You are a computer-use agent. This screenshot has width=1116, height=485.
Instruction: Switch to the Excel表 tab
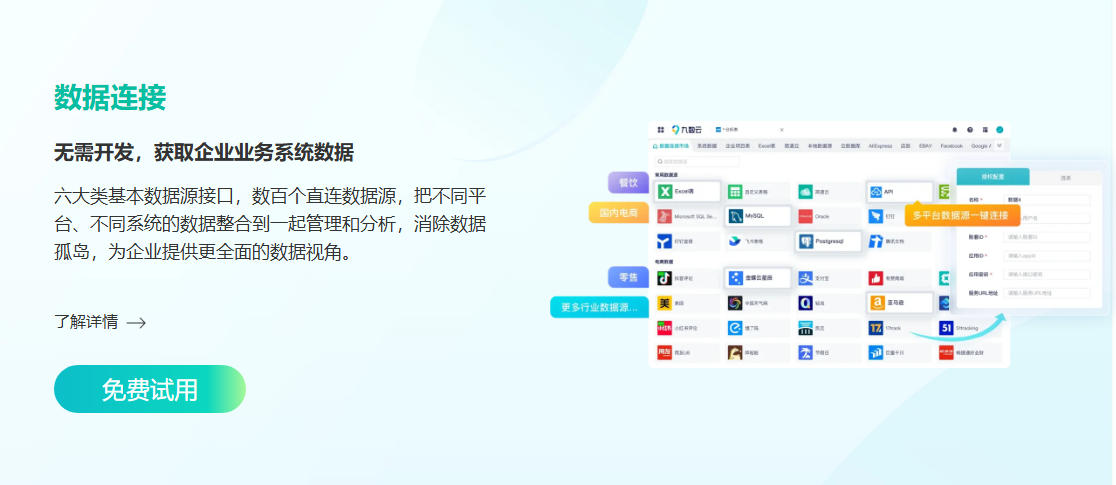pos(767,145)
